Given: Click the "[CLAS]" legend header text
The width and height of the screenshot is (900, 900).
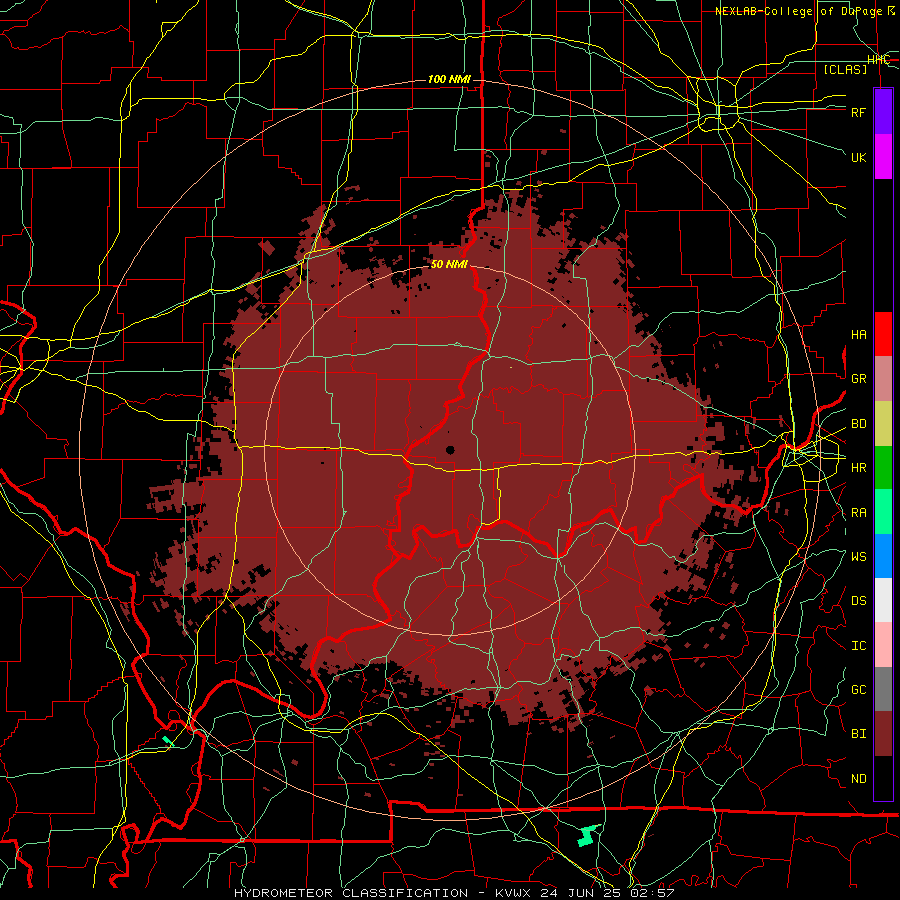Looking at the screenshot, I should point(845,69).
